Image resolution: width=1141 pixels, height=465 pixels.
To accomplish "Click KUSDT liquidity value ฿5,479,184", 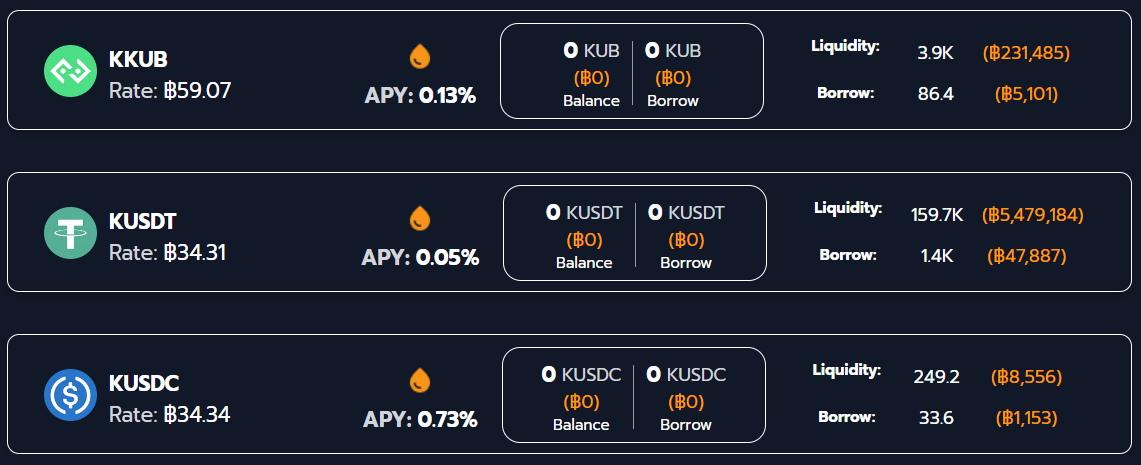I will tap(1033, 215).
